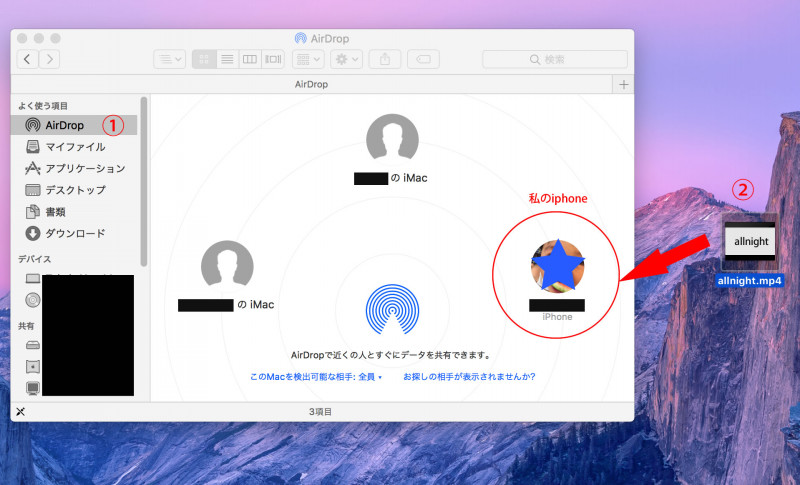The image size is (800, 485).
Task: Click the よく使う項目 section header
Action: pos(43,106)
